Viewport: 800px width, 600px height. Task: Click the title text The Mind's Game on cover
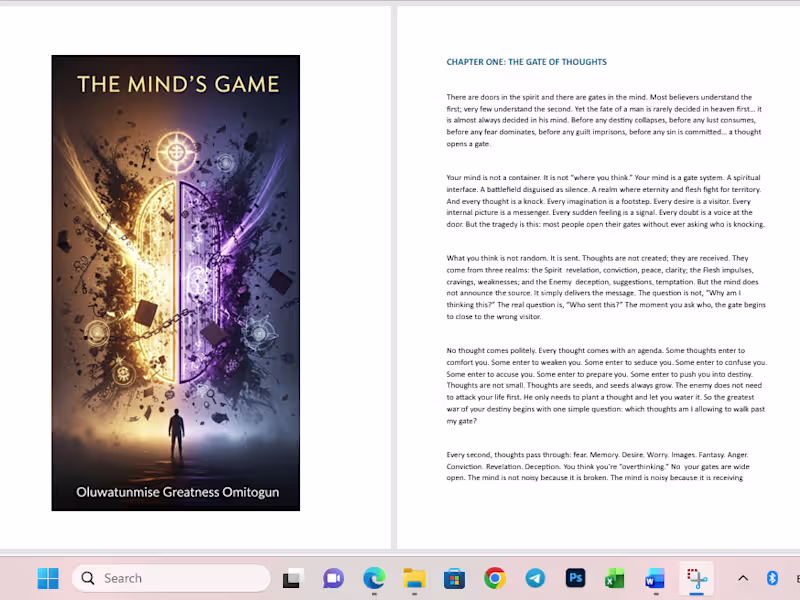(178, 84)
